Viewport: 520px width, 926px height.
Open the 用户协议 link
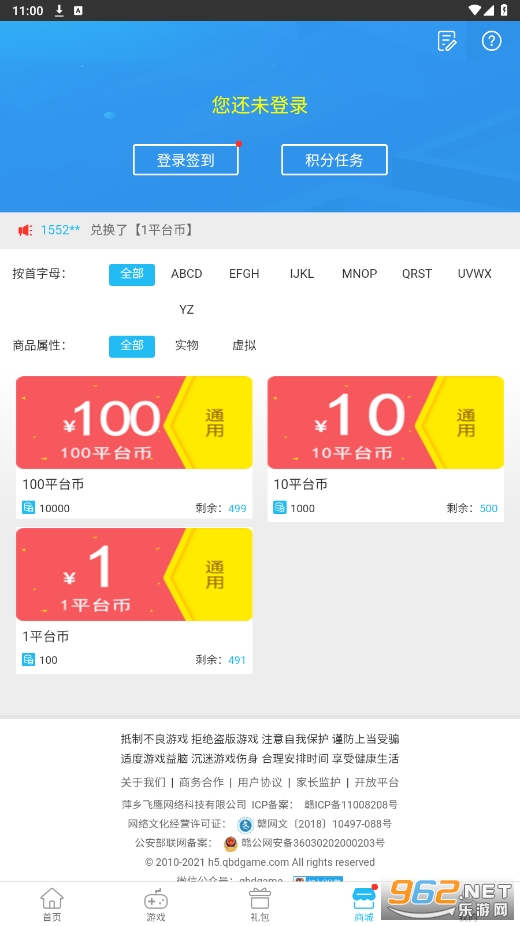(260, 782)
